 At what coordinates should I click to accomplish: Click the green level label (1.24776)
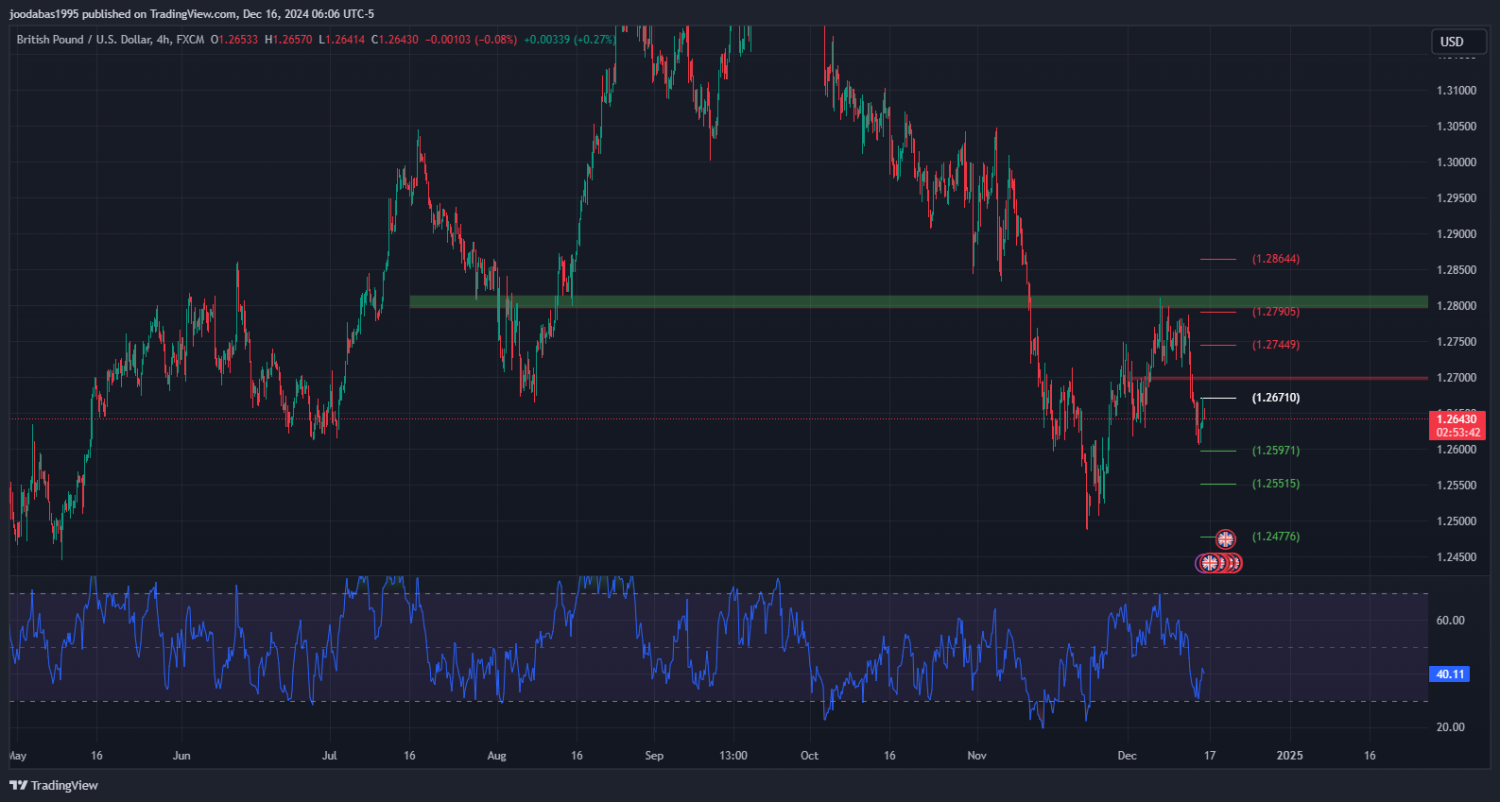(x=1275, y=537)
